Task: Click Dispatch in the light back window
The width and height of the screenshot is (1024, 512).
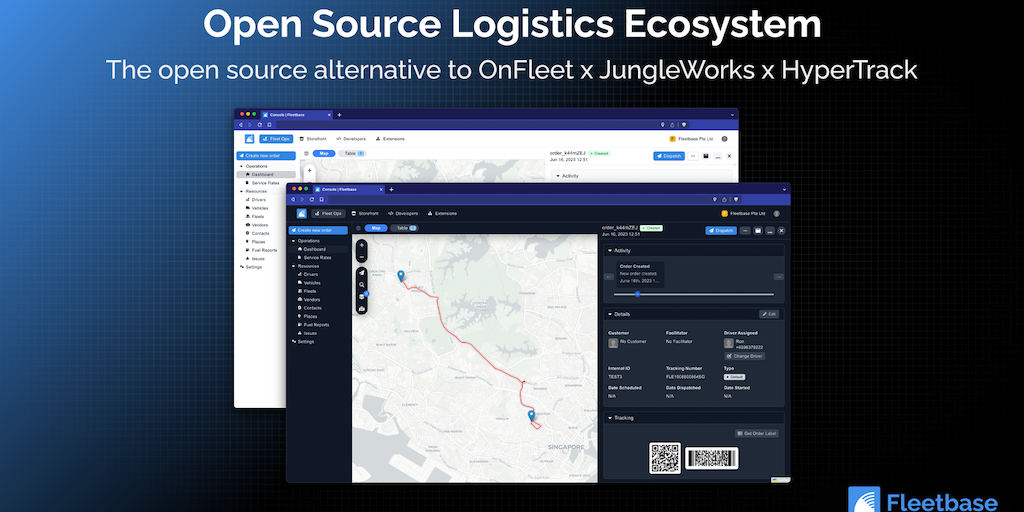Action: coord(669,156)
